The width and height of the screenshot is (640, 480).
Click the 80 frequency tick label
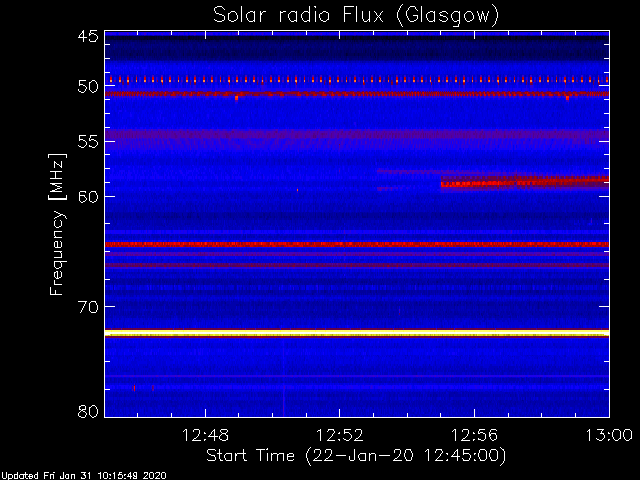point(88,411)
